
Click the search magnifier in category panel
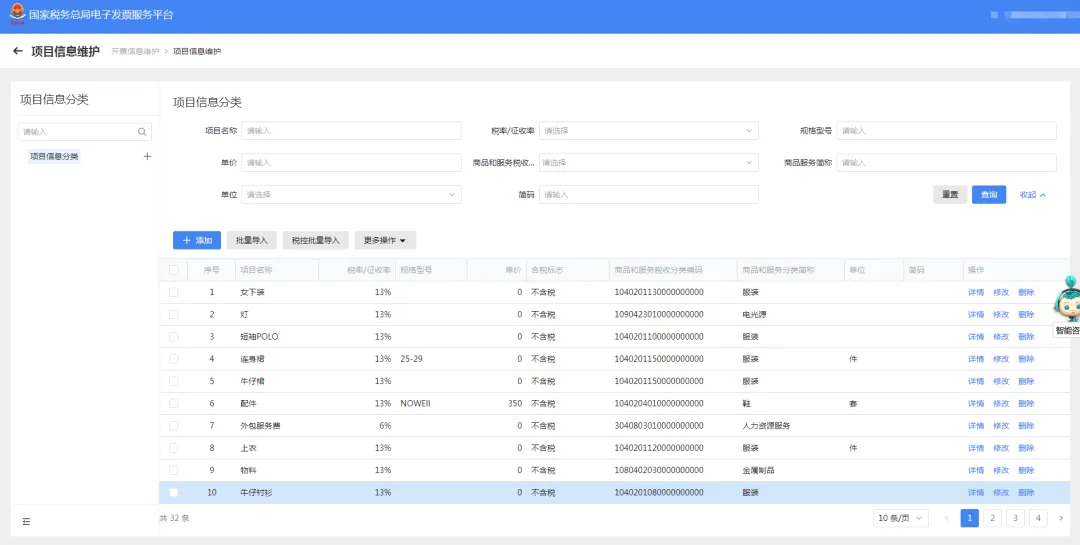[142, 132]
